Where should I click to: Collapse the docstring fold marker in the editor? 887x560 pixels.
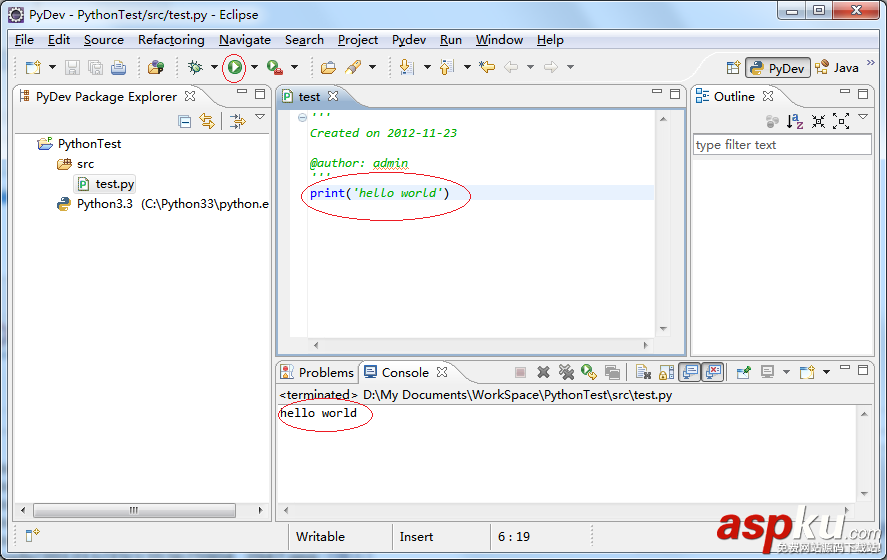[302, 117]
